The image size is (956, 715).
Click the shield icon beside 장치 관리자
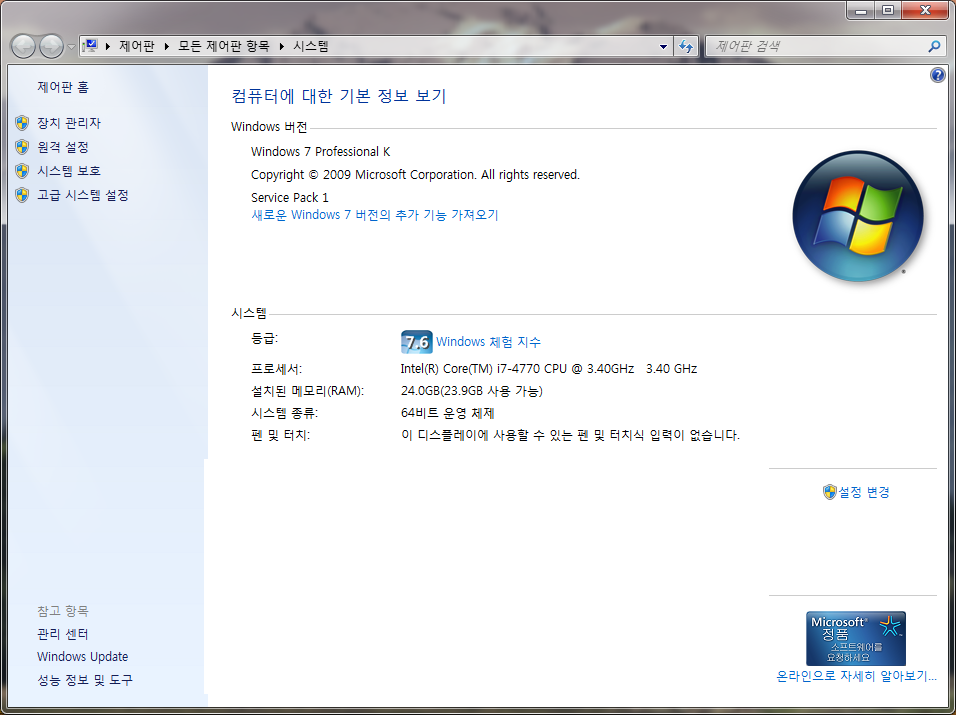tap(22, 123)
